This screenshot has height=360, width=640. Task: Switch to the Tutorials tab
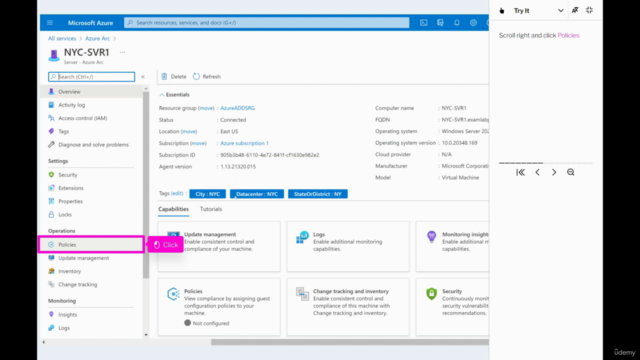coord(211,209)
